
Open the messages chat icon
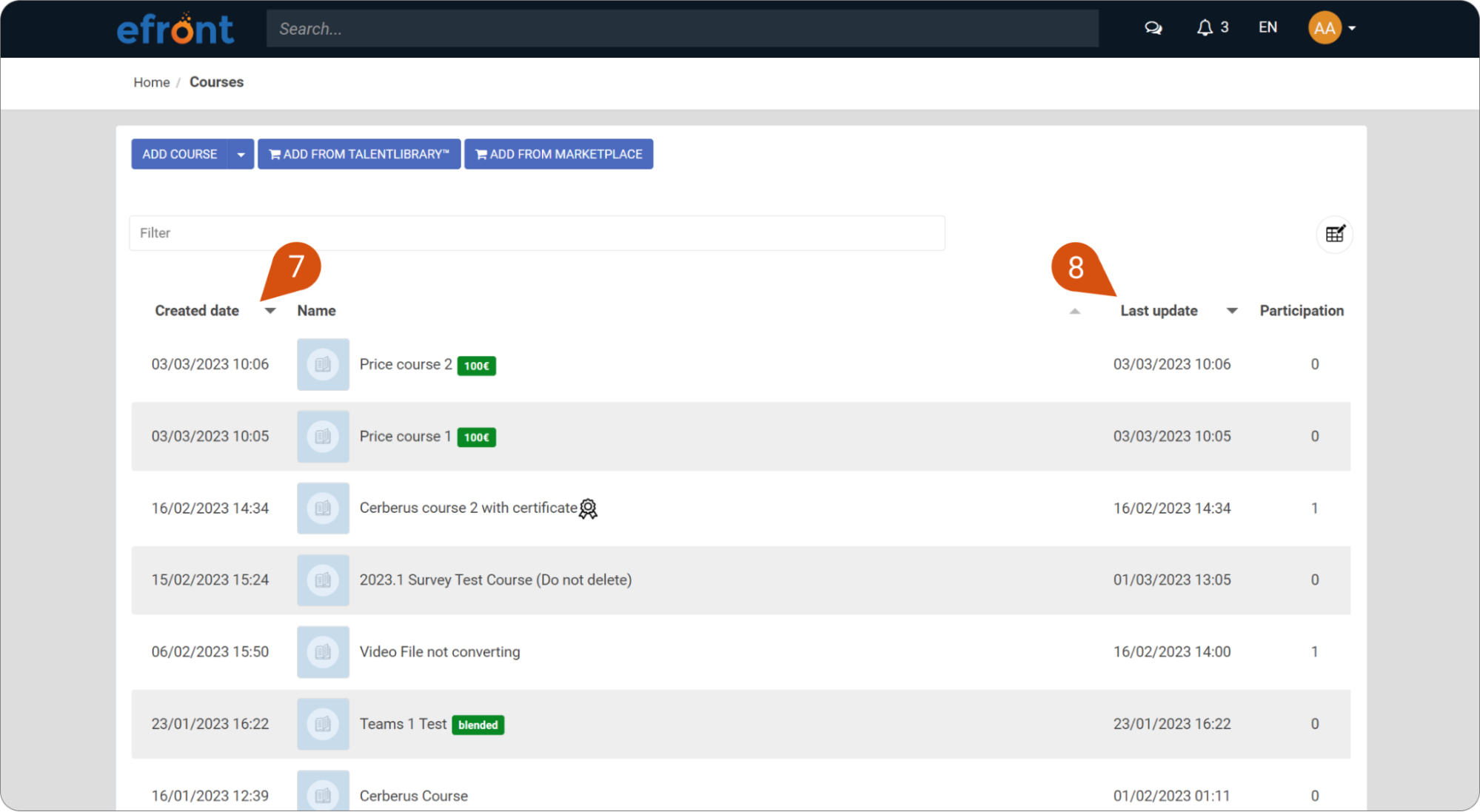click(x=1153, y=28)
